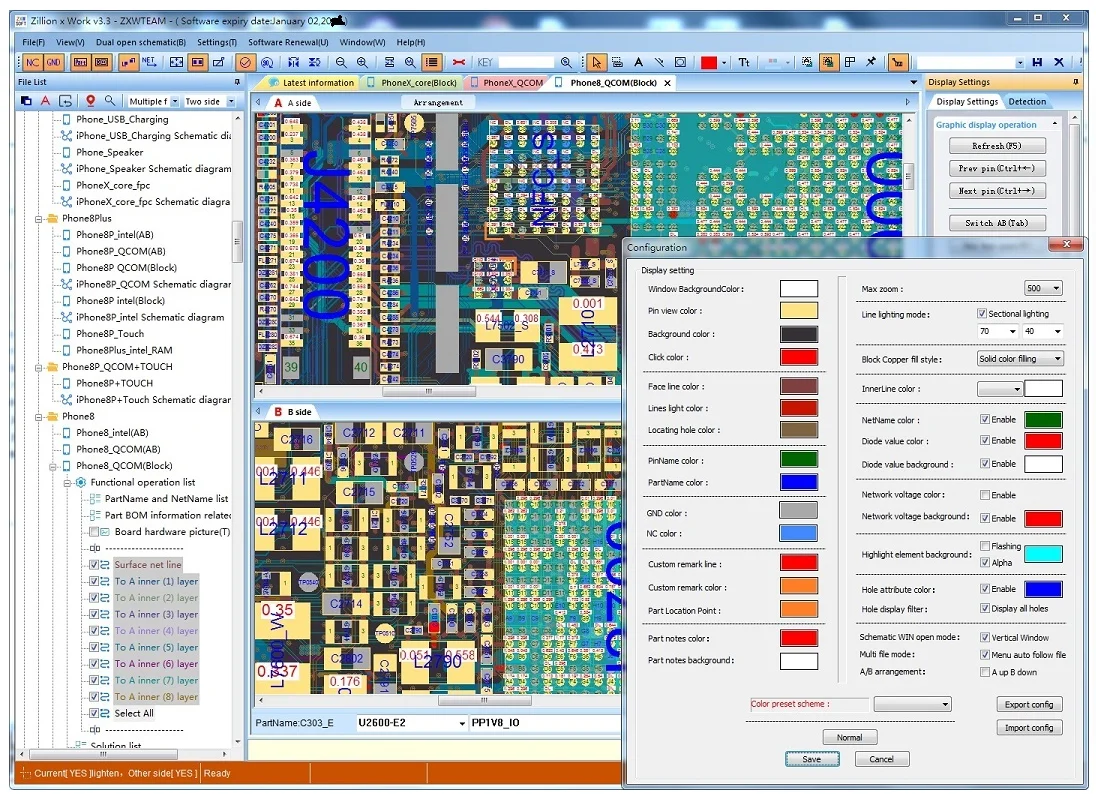Click the blue X delete icon in toolbar

click(1059, 62)
